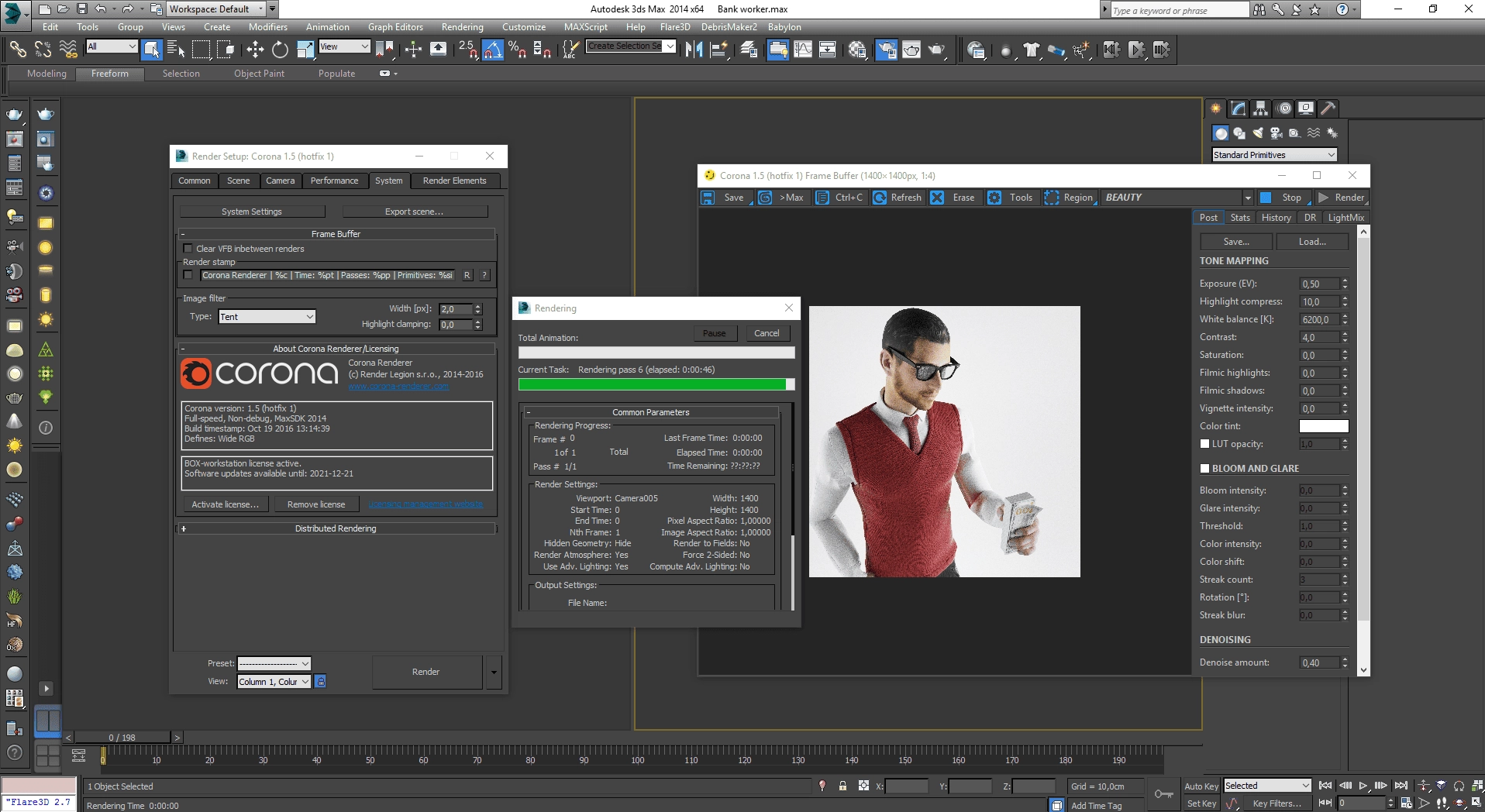Open the selection filter All dropdown
This screenshot has height=812, width=1485.
(x=112, y=46)
